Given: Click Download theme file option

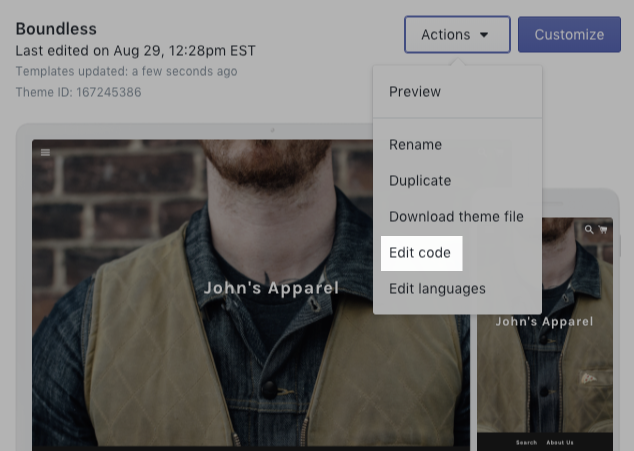Looking at the screenshot, I should tap(456, 217).
